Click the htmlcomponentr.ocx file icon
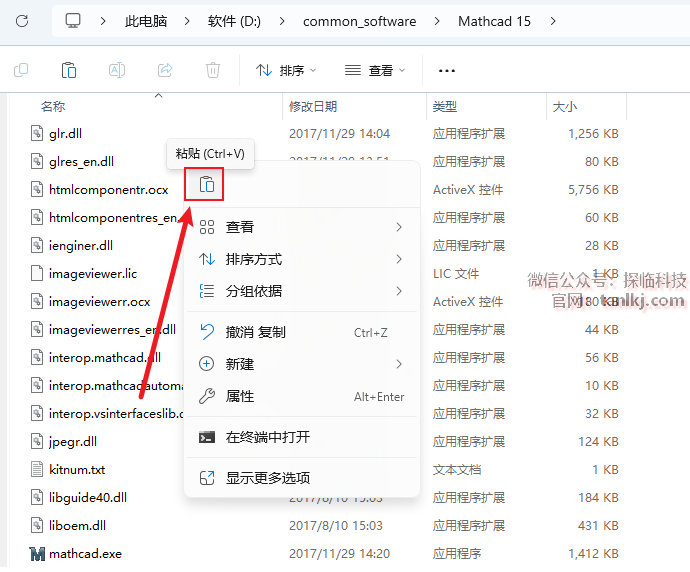Screen dimensions: 690x572 [37, 189]
